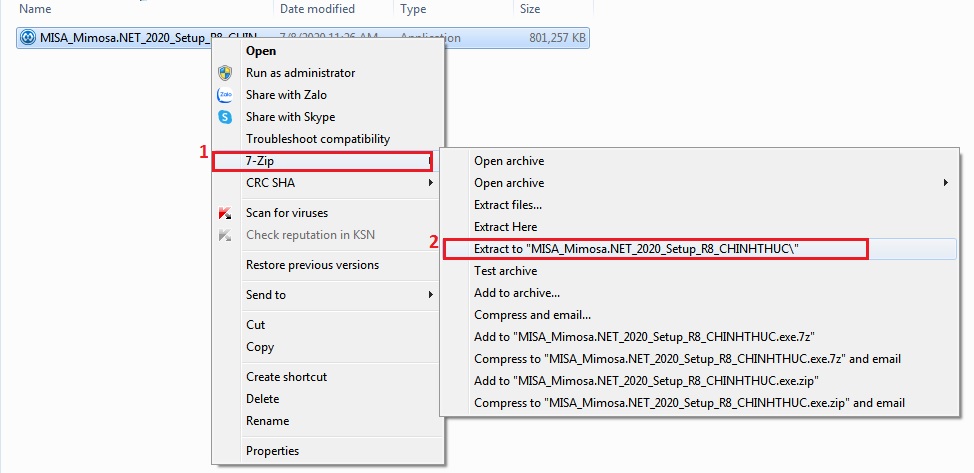974x473 pixels.
Task: Choose Restore previous versions
Action: [x=312, y=265]
